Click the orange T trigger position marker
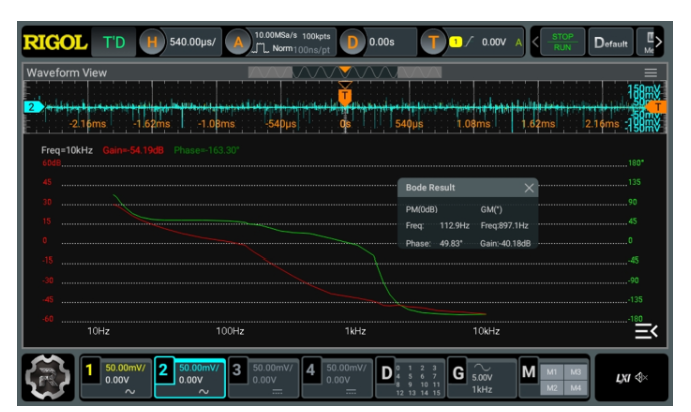The height and width of the screenshot is (412, 691). click(345, 96)
